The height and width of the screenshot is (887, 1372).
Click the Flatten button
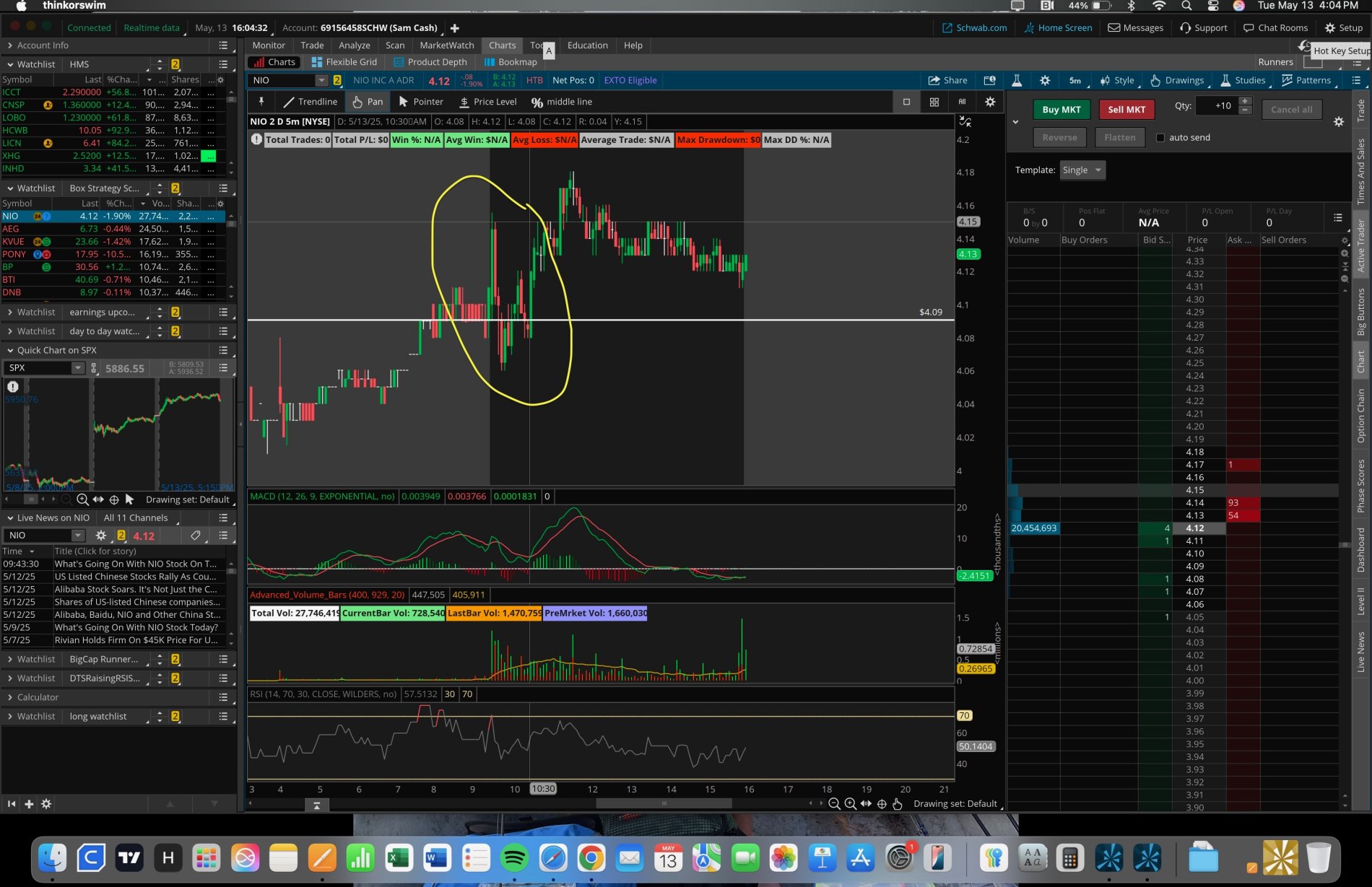click(x=1119, y=138)
